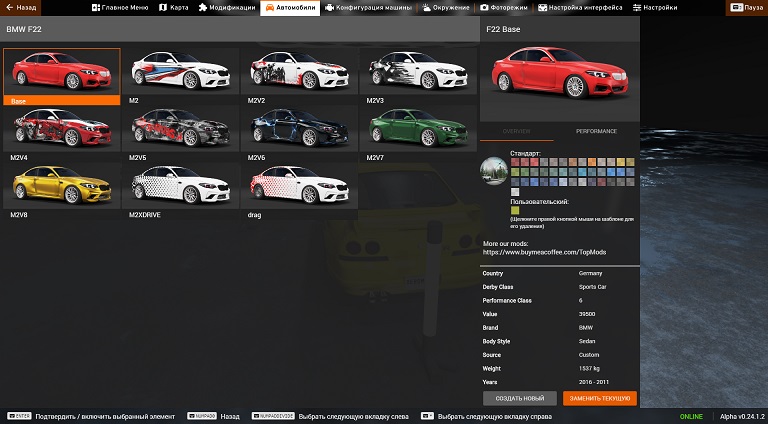Screen dimensions: 768x424
Task: Select the user-defined olive color swatch
Action: coord(515,210)
